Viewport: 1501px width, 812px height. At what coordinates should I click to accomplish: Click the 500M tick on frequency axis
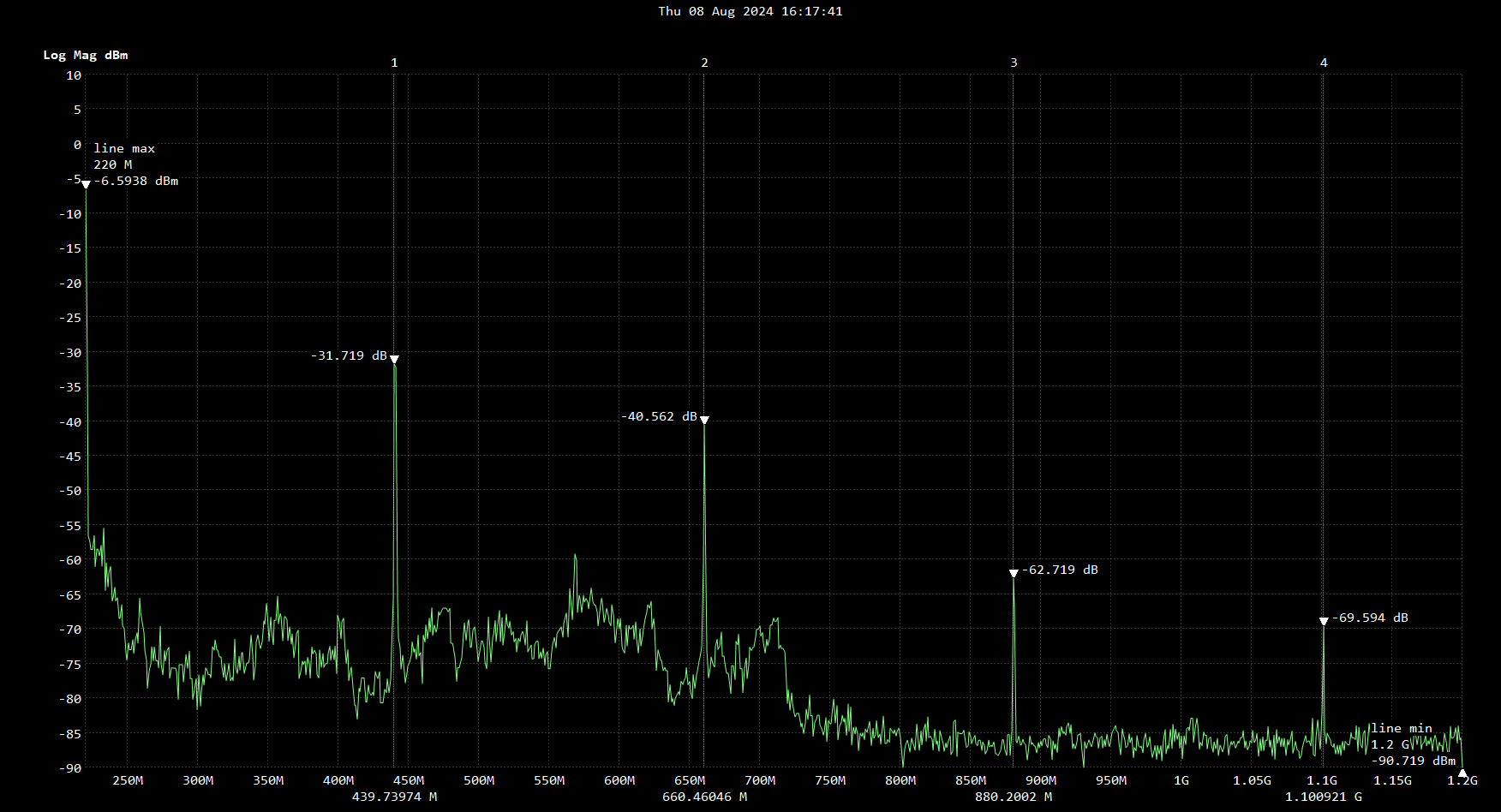pos(479,780)
